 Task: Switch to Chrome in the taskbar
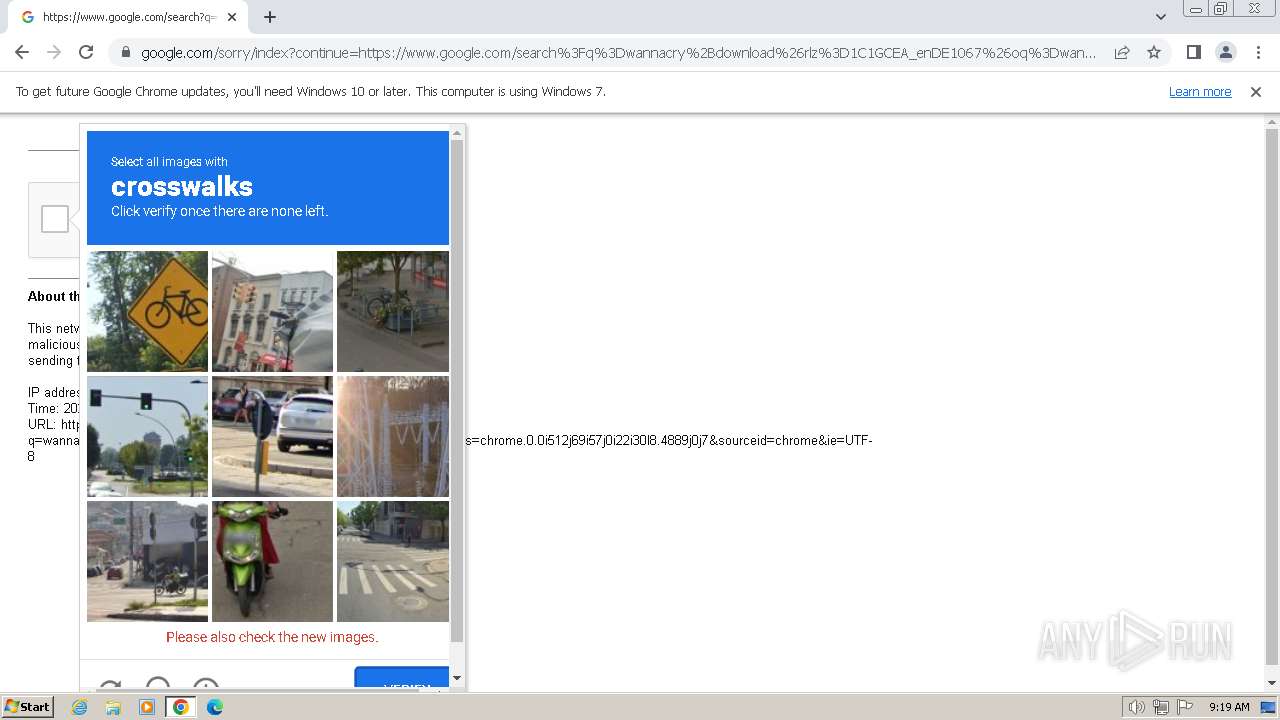pos(181,707)
